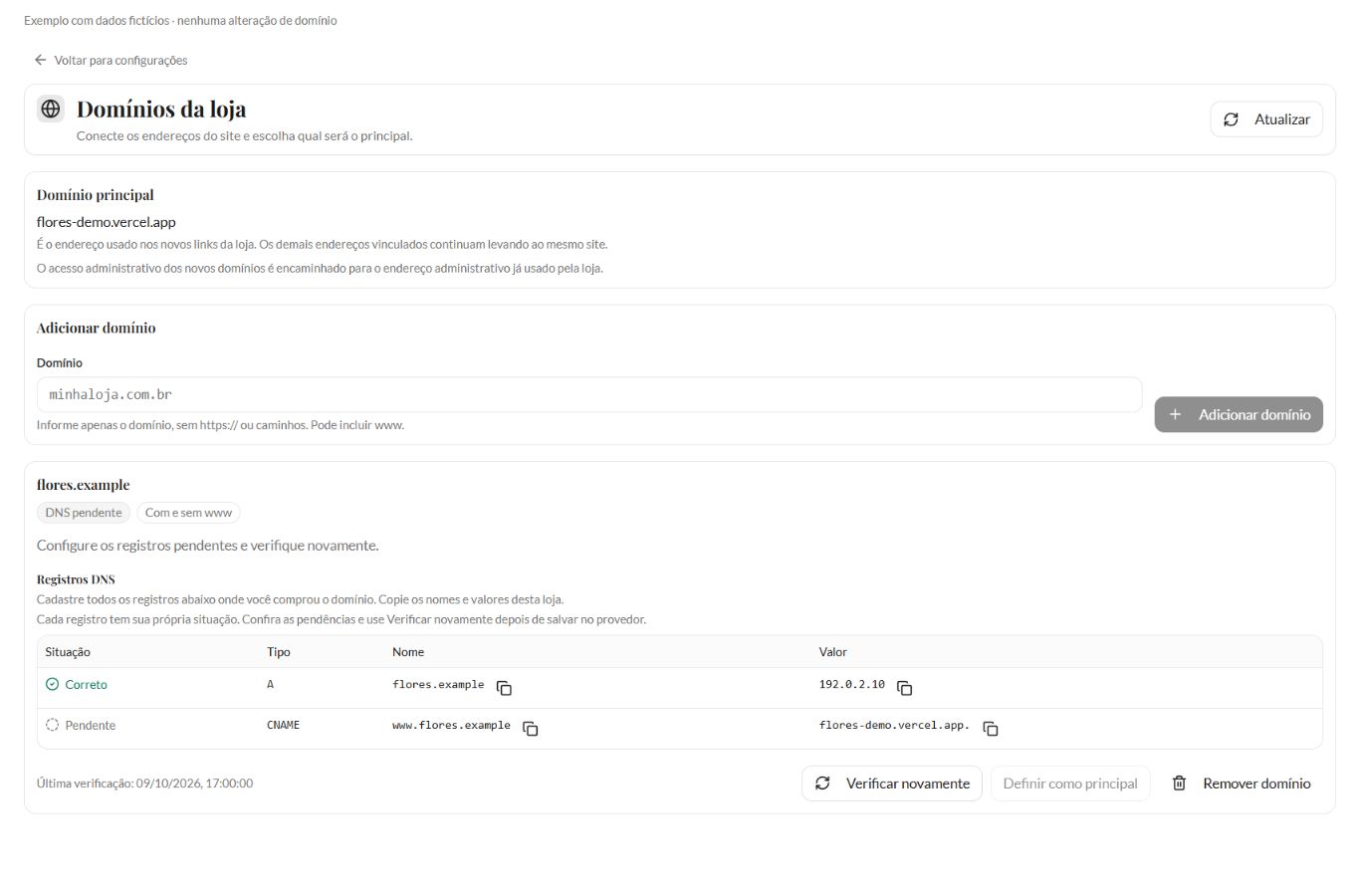Image resolution: width=1360 pixels, height=896 pixels.
Task: Click the refresh icon in Verificar novamente
Action: 822,784
